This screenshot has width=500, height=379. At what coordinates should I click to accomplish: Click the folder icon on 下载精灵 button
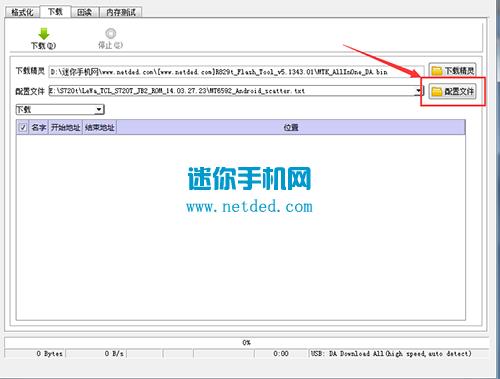coord(437,71)
